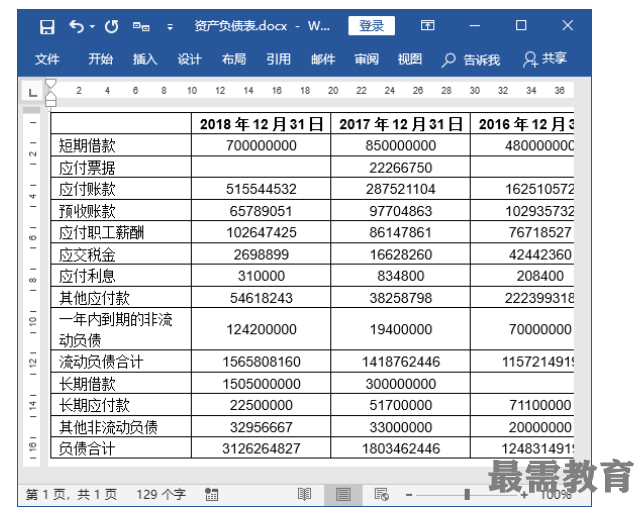Switch to the 开始 tab
Viewport: 640px width, 516px height.
tap(100, 59)
